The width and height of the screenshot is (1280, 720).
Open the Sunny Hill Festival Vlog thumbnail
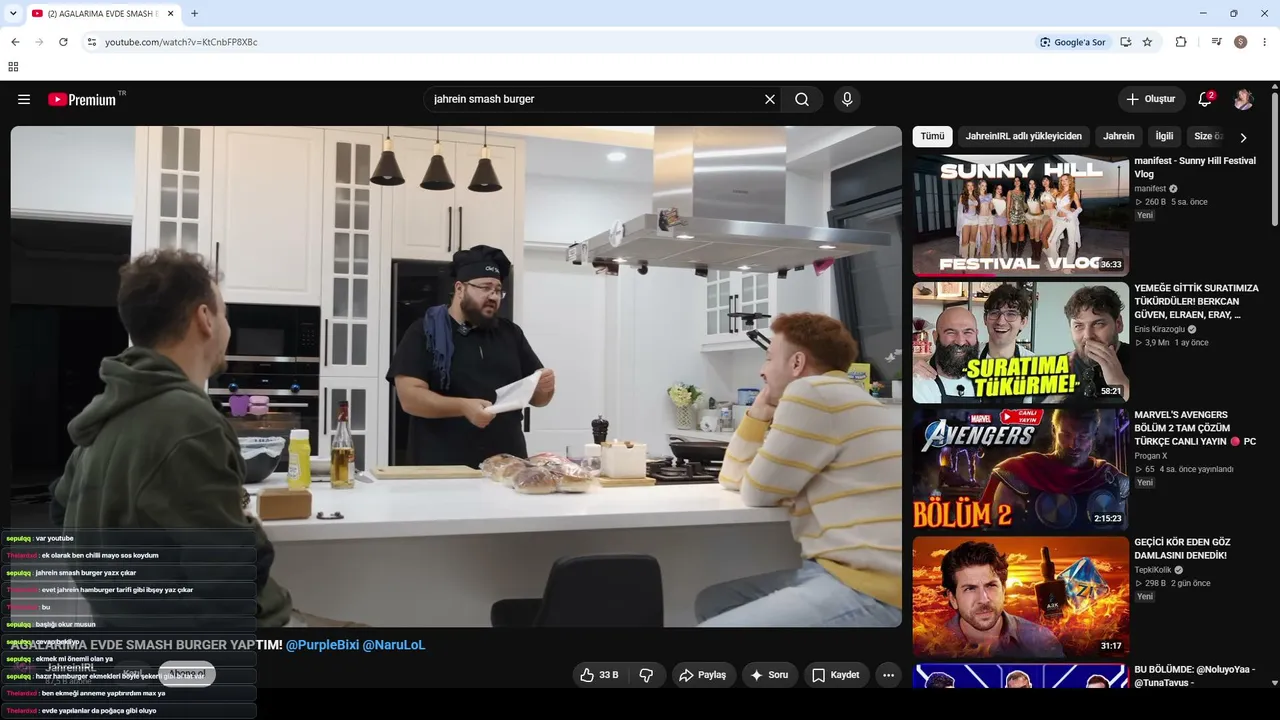click(1021, 215)
